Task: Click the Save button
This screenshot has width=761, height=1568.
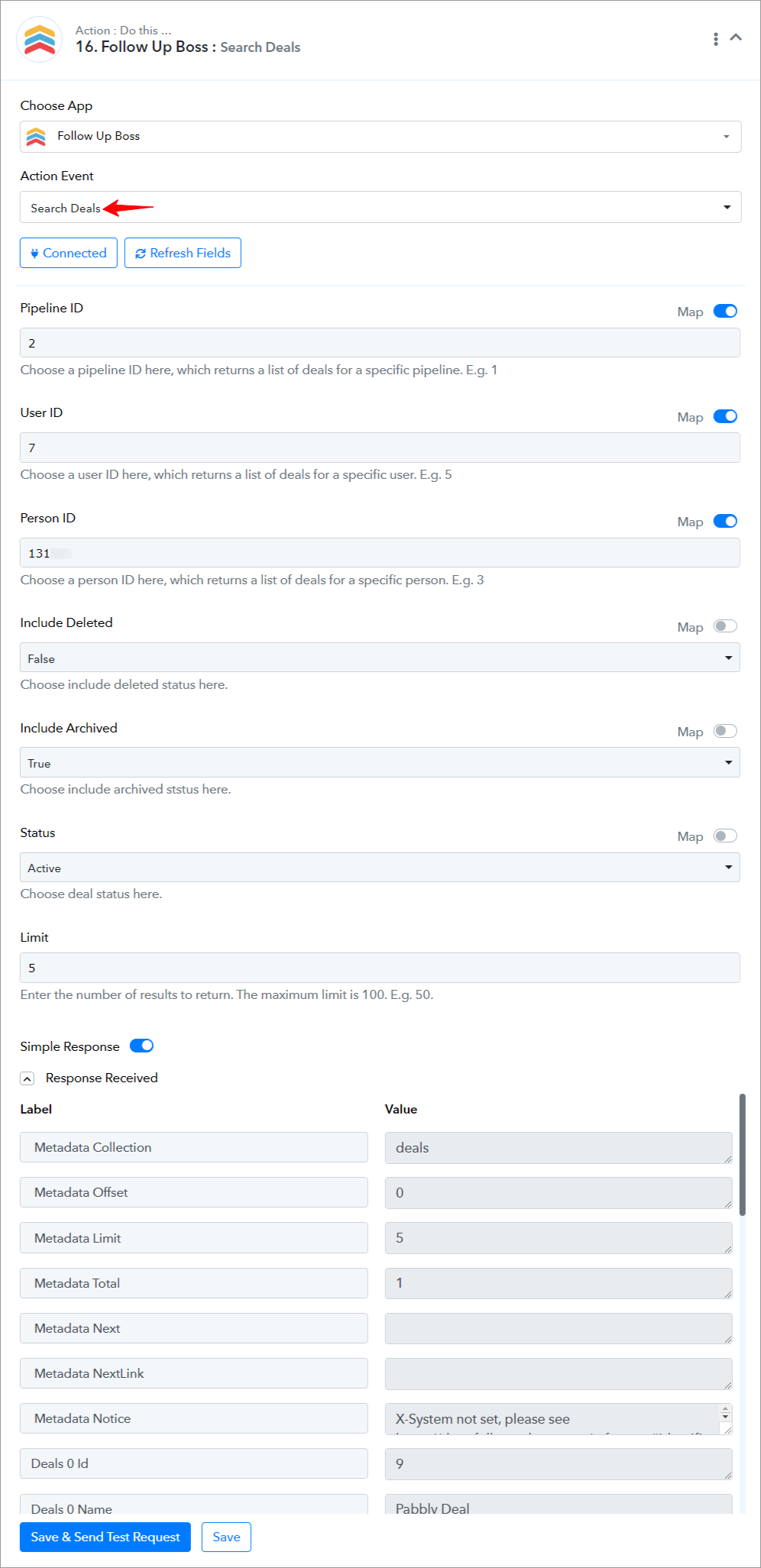Action: 226,1537
